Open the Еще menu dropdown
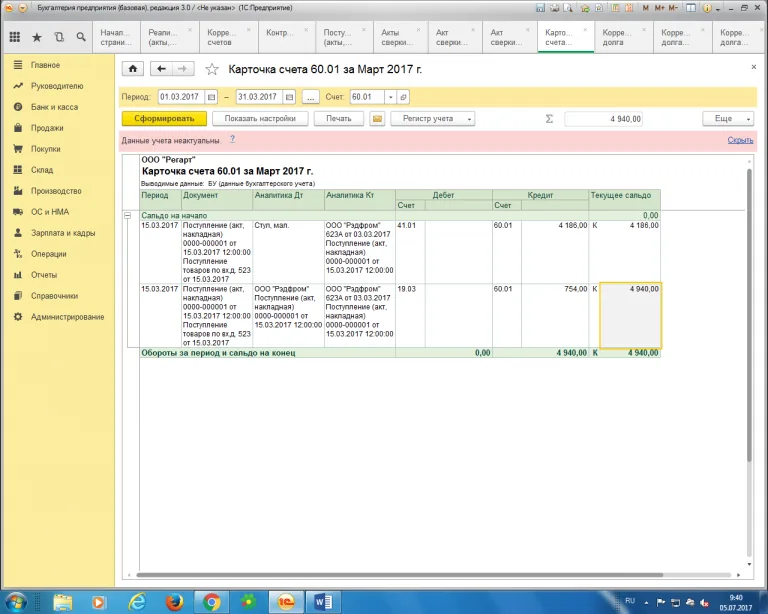 (x=728, y=118)
